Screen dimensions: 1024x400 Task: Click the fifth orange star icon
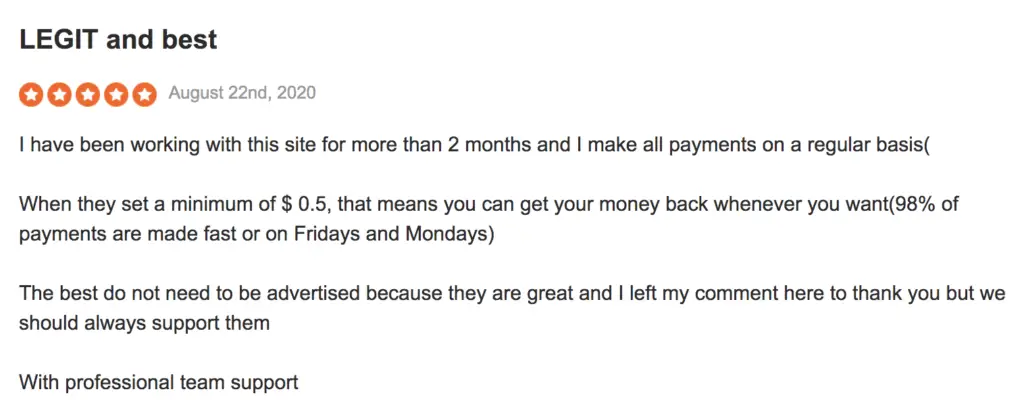pos(144,94)
